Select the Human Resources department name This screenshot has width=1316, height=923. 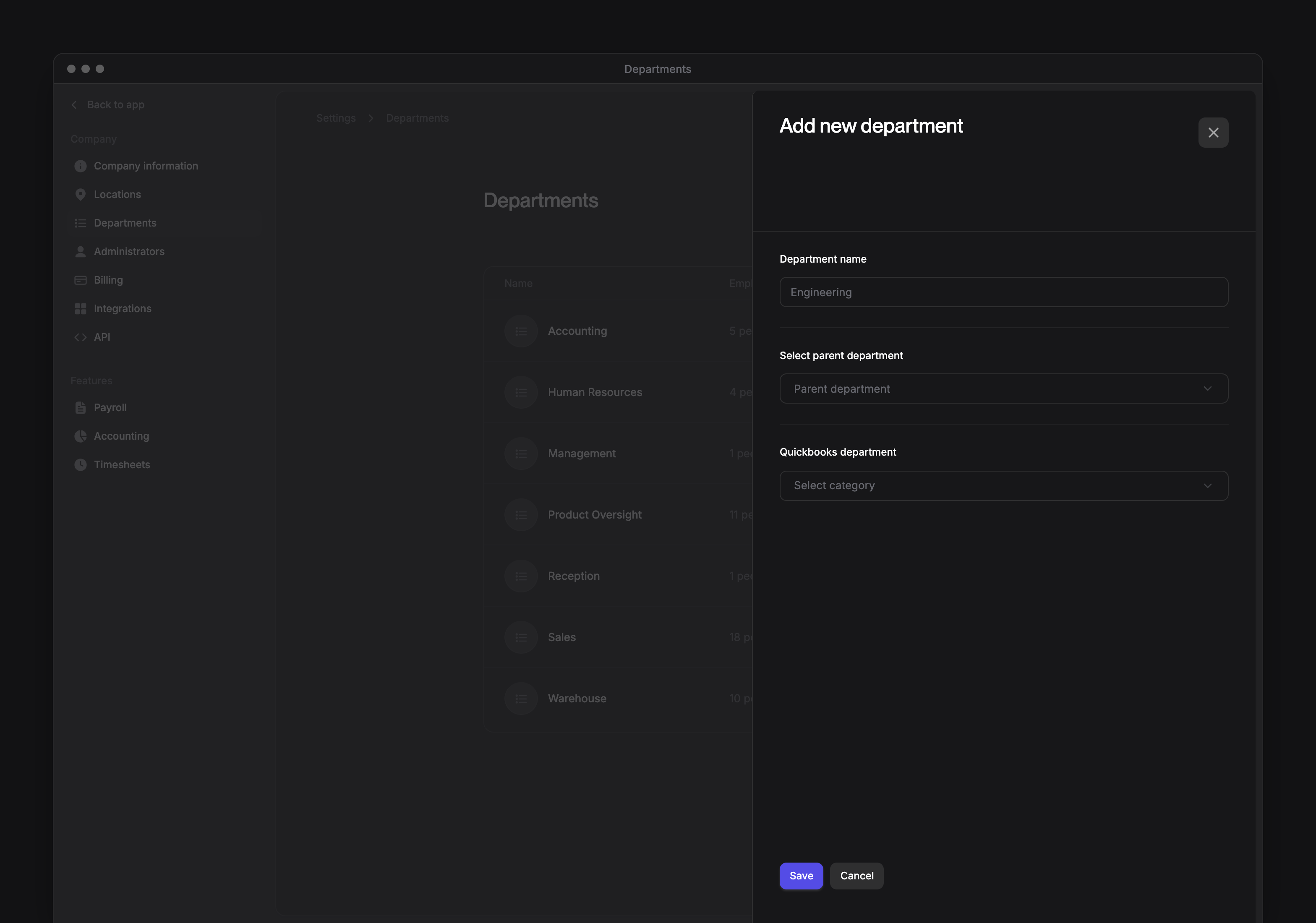[595, 392]
